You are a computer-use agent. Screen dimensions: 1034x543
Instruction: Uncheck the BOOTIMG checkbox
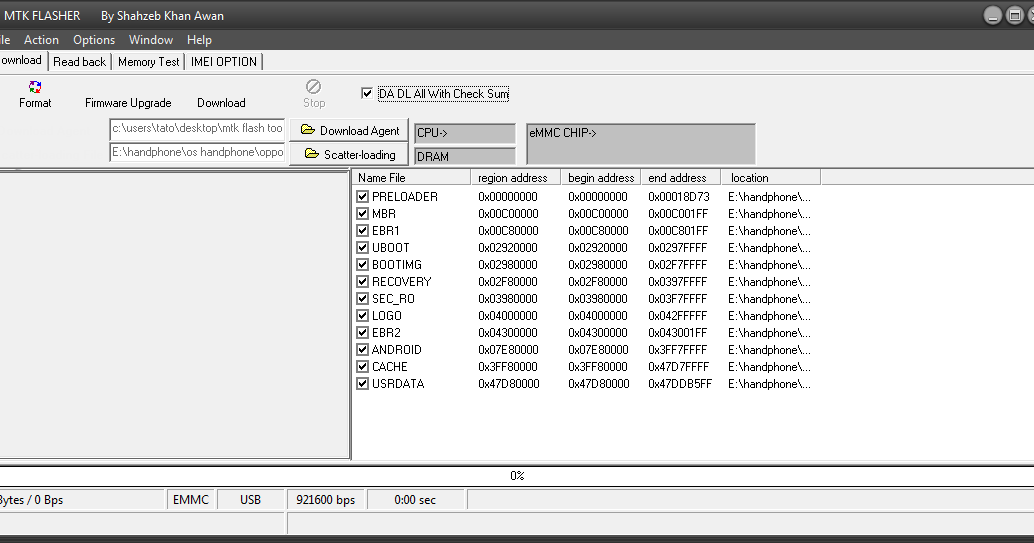362,265
